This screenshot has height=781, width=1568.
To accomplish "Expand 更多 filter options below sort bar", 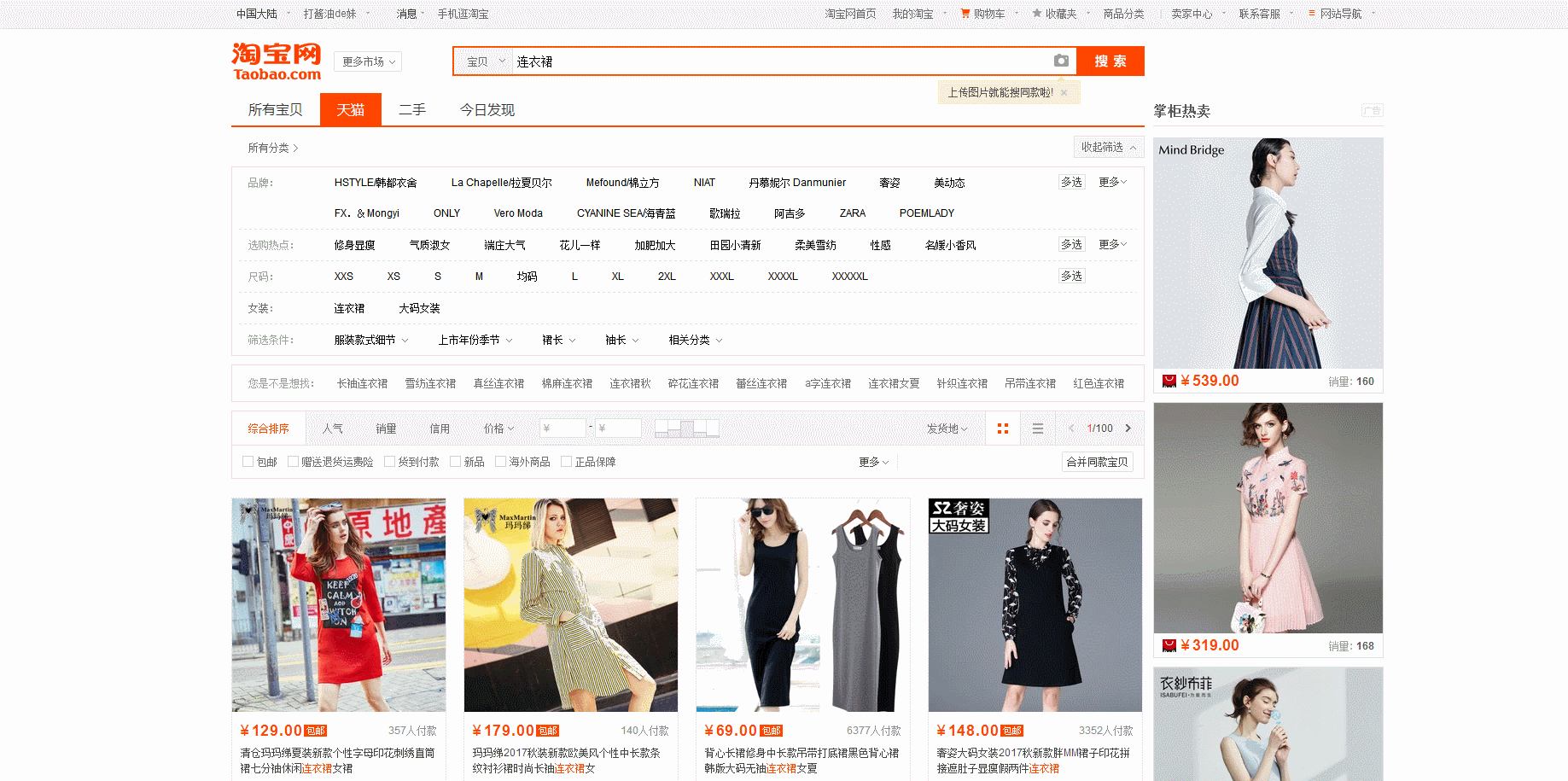I will coord(874,462).
